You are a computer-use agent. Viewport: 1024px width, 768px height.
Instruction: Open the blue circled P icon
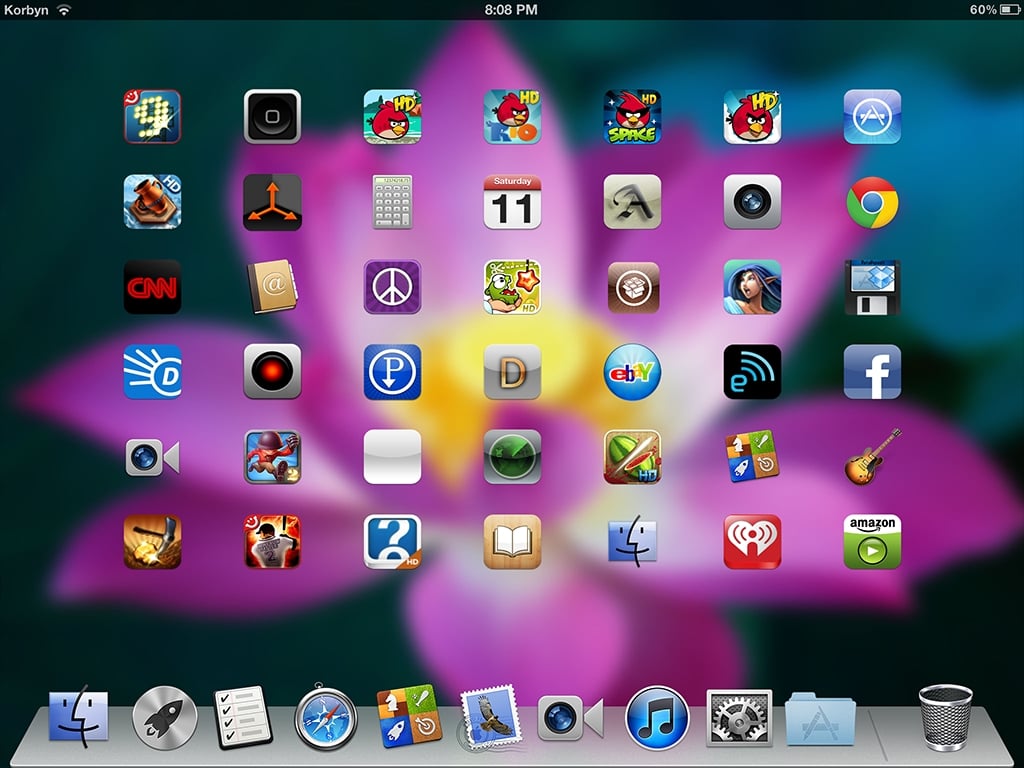tap(392, 372)
